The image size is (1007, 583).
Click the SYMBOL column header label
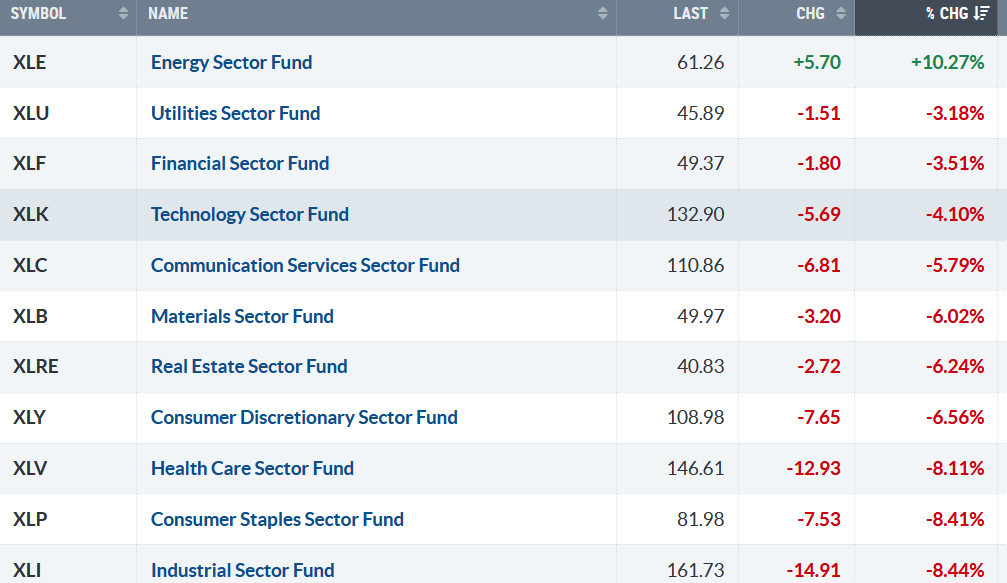click(39, 14)
